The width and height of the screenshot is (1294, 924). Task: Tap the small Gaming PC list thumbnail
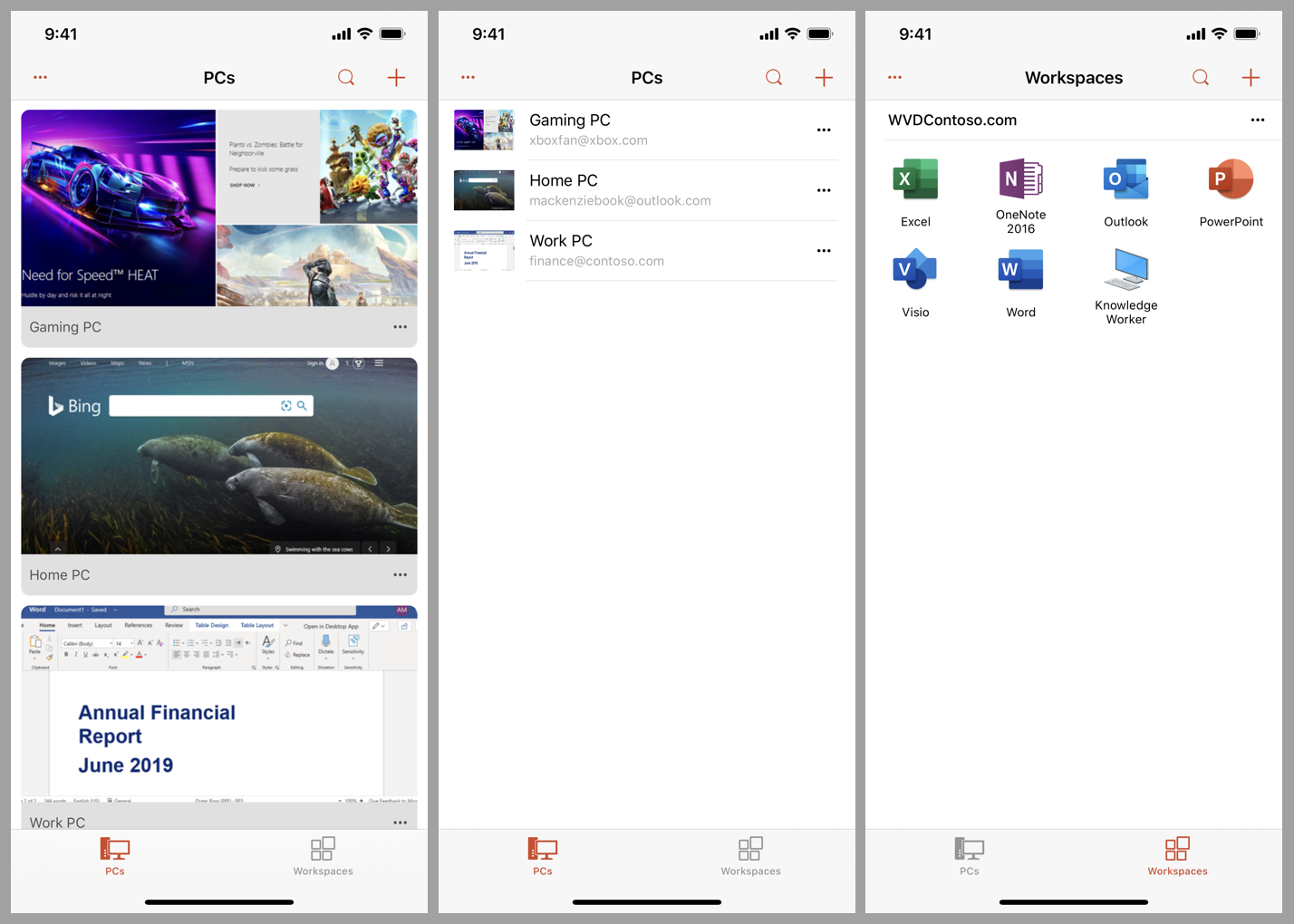click(x=484, y=130)
